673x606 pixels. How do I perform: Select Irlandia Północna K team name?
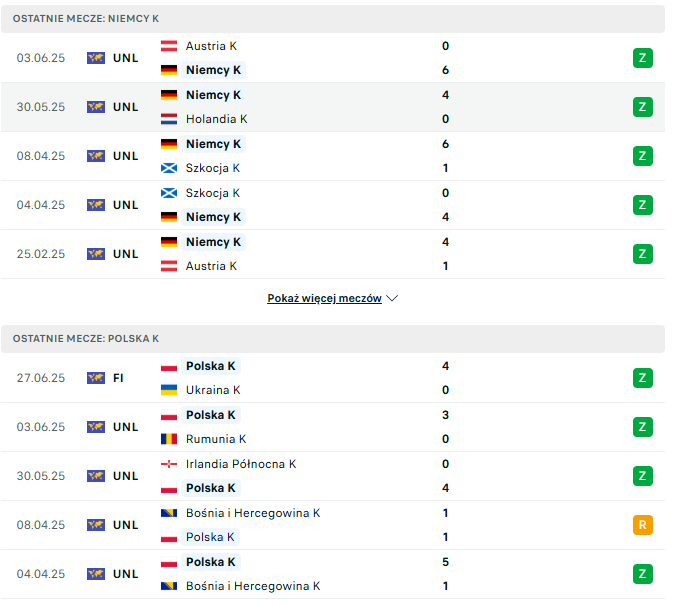coord(241,464)
